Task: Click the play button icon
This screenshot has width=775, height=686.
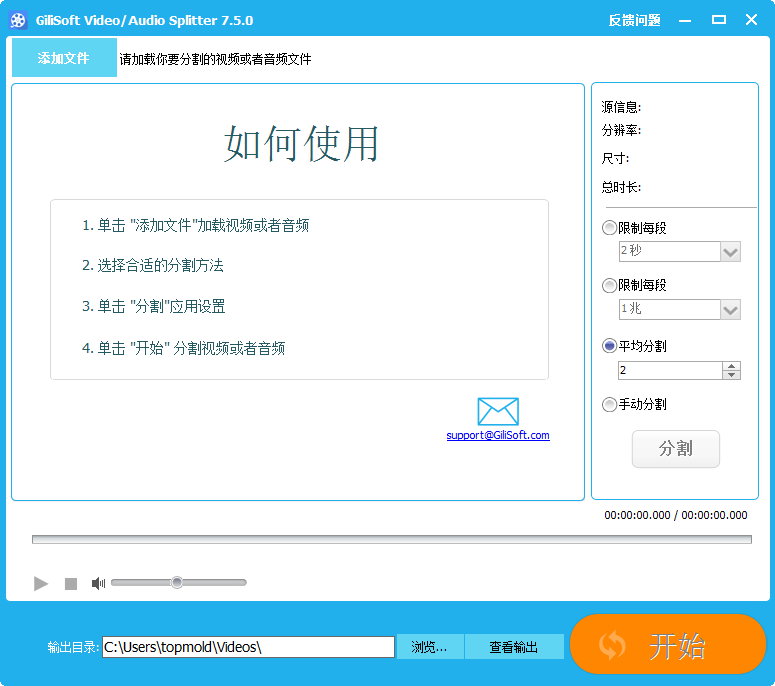Action: [x=41, y=583]
